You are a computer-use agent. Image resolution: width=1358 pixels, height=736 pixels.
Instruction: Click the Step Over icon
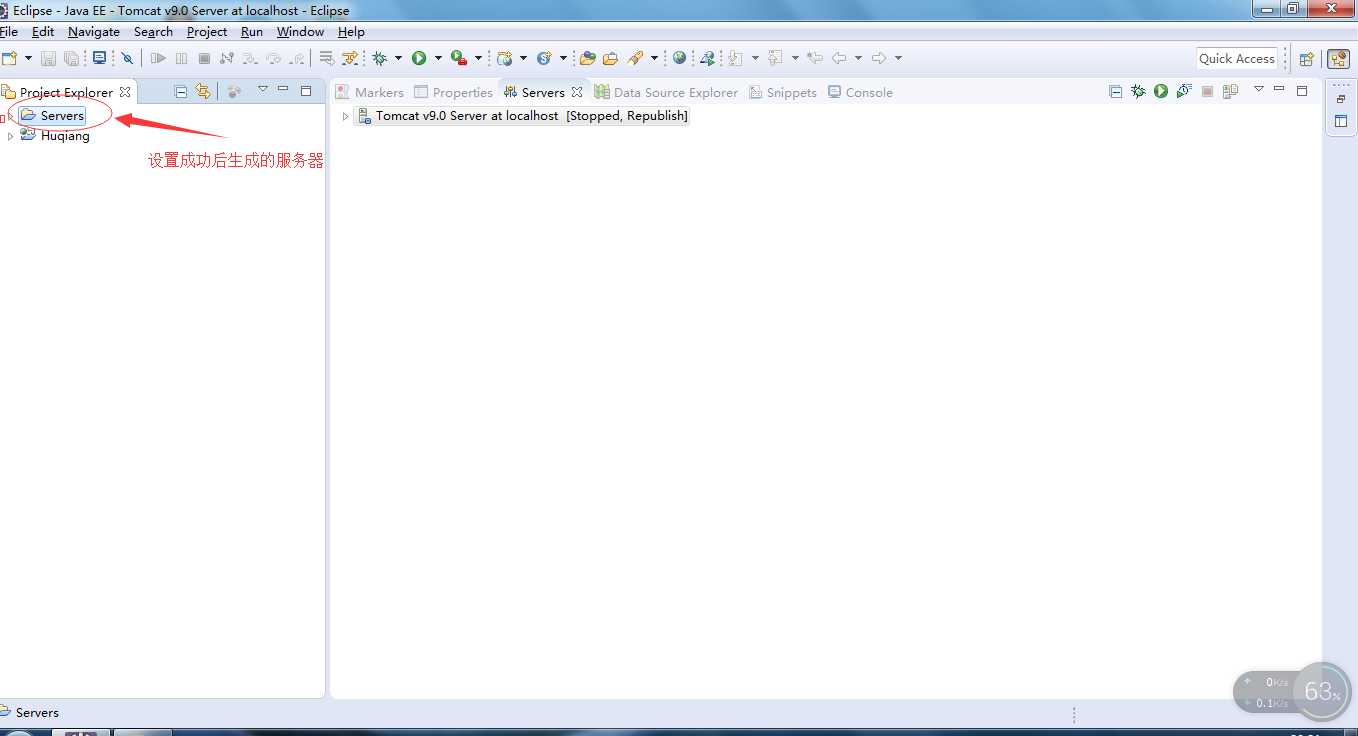coord(274,58)
